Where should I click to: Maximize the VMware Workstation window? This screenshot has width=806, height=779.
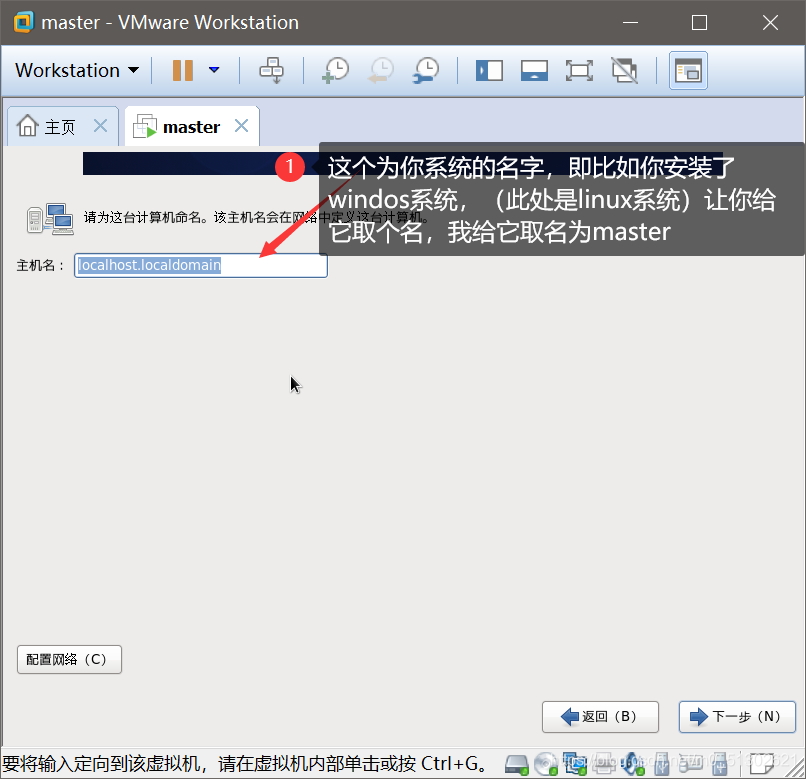[699, 23]
